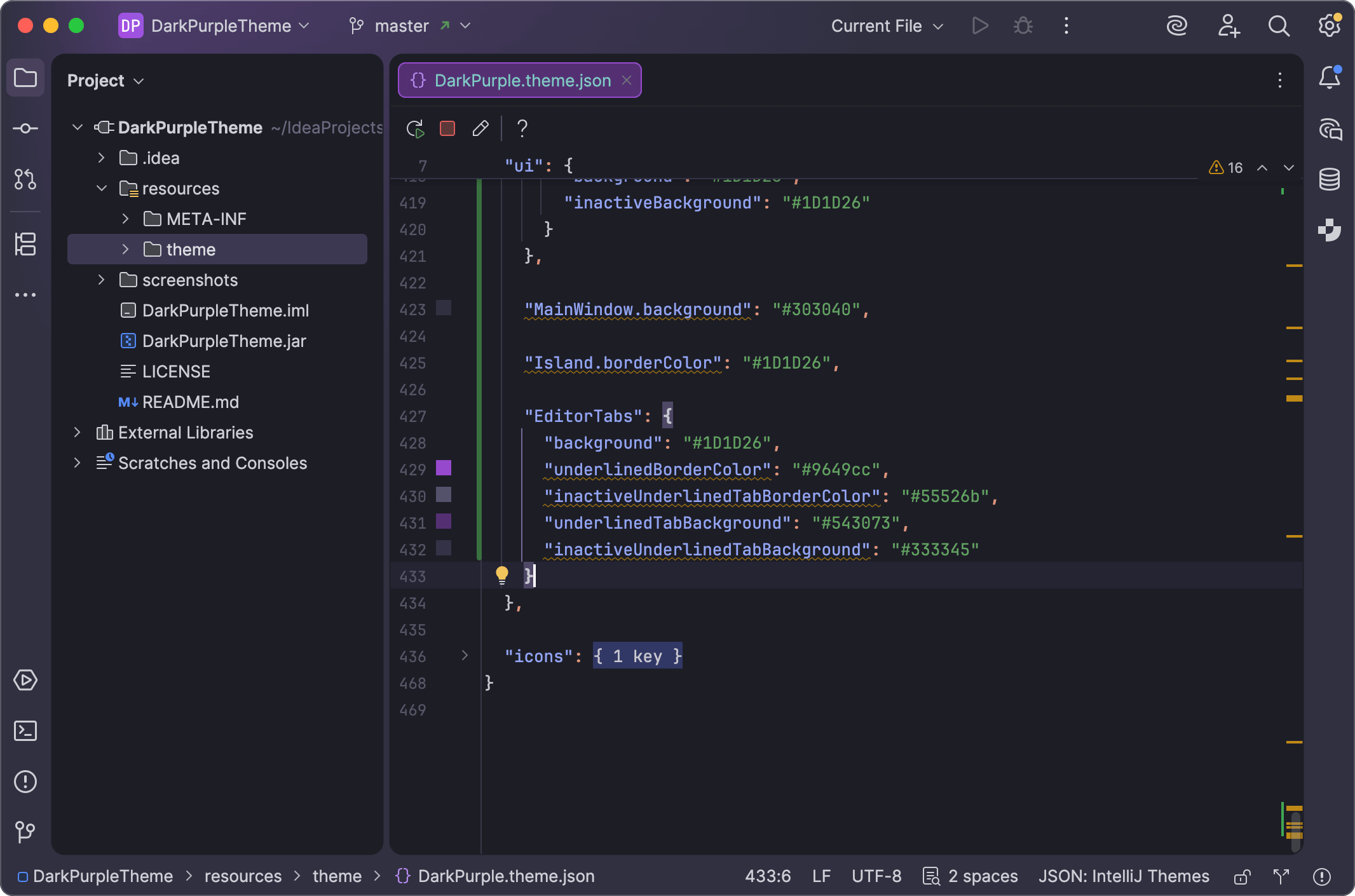Screen dimensions: 1355x896
Task: Open the Terminal tool window
Action: pos(25,731)
